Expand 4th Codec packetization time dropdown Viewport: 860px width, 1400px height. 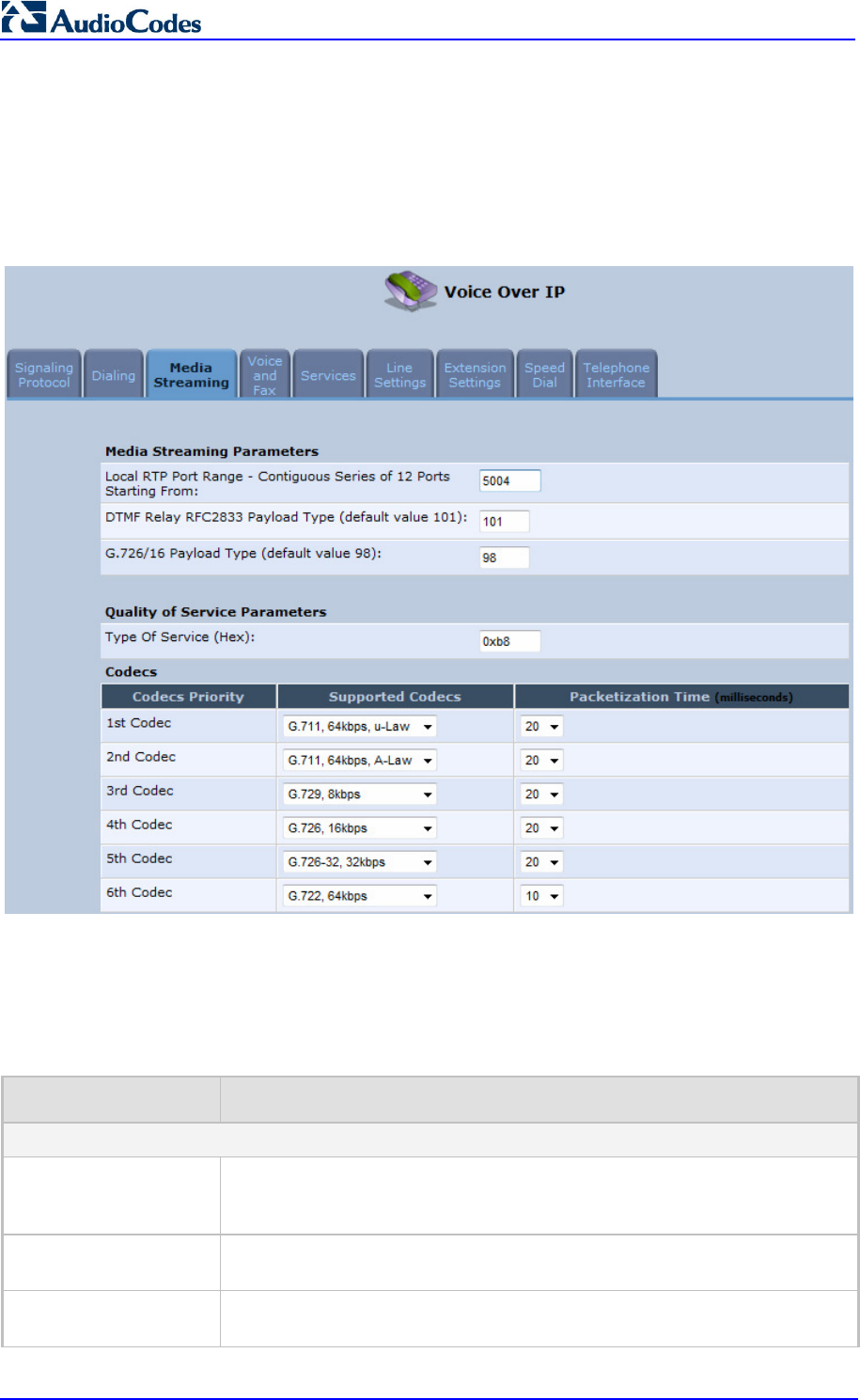(542, 828)
